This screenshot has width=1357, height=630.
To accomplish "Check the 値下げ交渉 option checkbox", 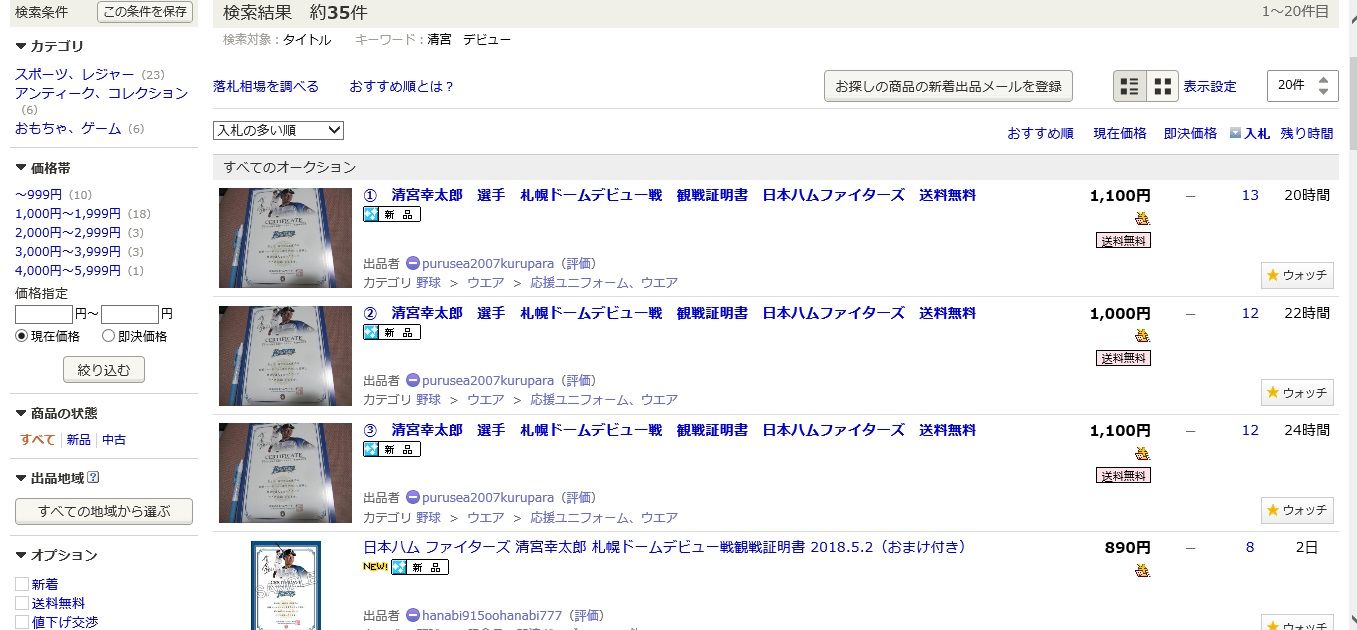I will (21, 622).
